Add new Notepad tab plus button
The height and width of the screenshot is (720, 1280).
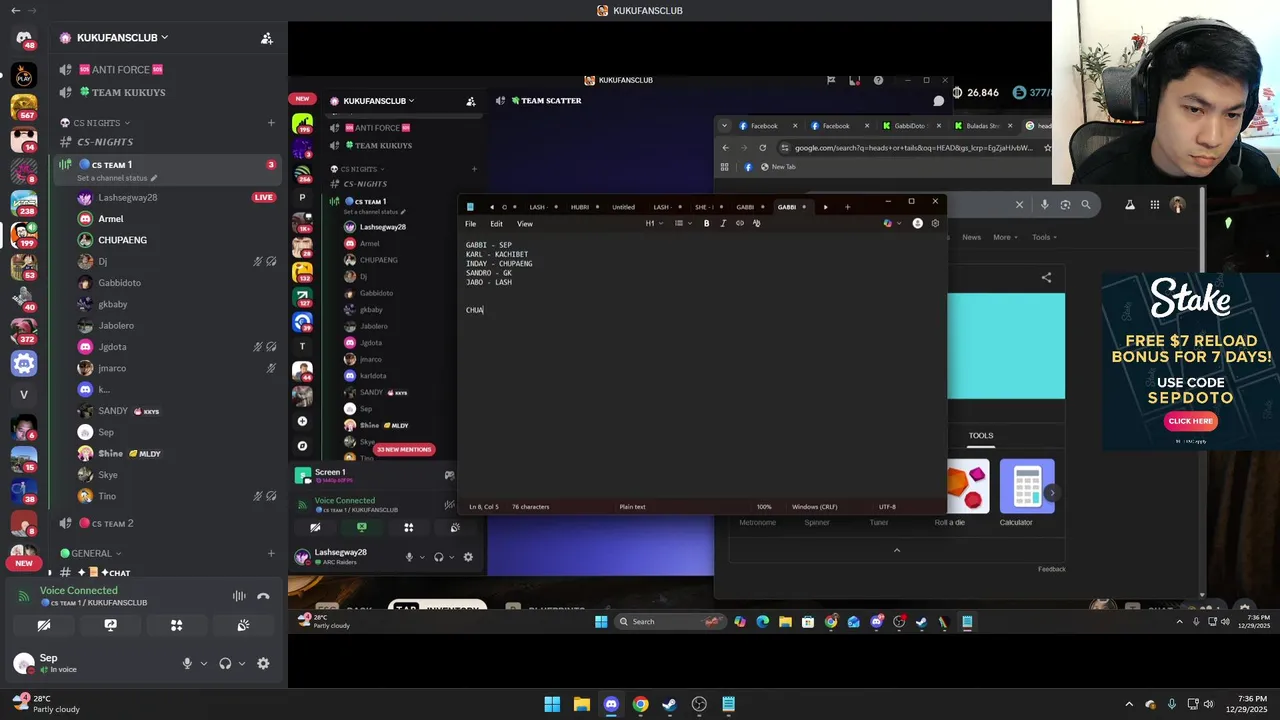click(847, 207)
